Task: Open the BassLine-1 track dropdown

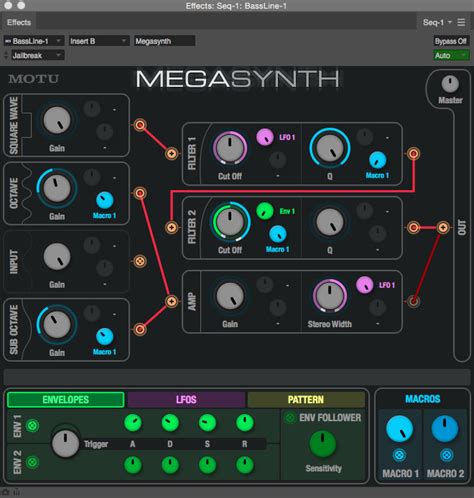Action: coord(33,41)
